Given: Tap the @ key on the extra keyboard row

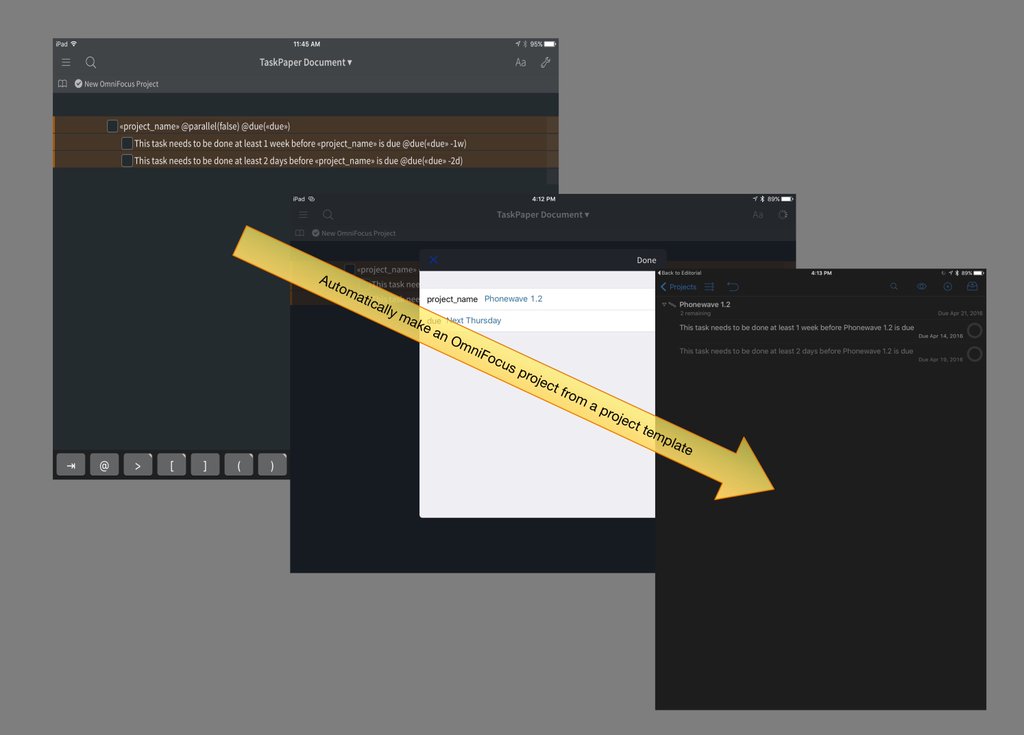Looking at the screenshot, I should 104,465.
